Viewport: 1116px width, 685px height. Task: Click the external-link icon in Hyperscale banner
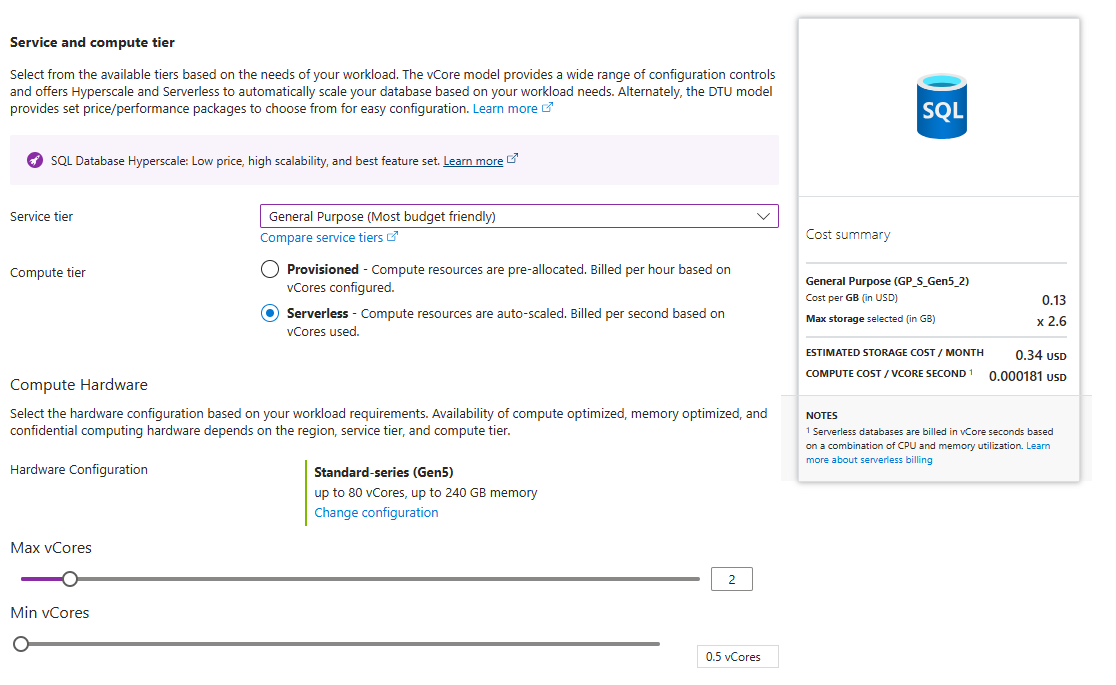(x=512, y=159)
